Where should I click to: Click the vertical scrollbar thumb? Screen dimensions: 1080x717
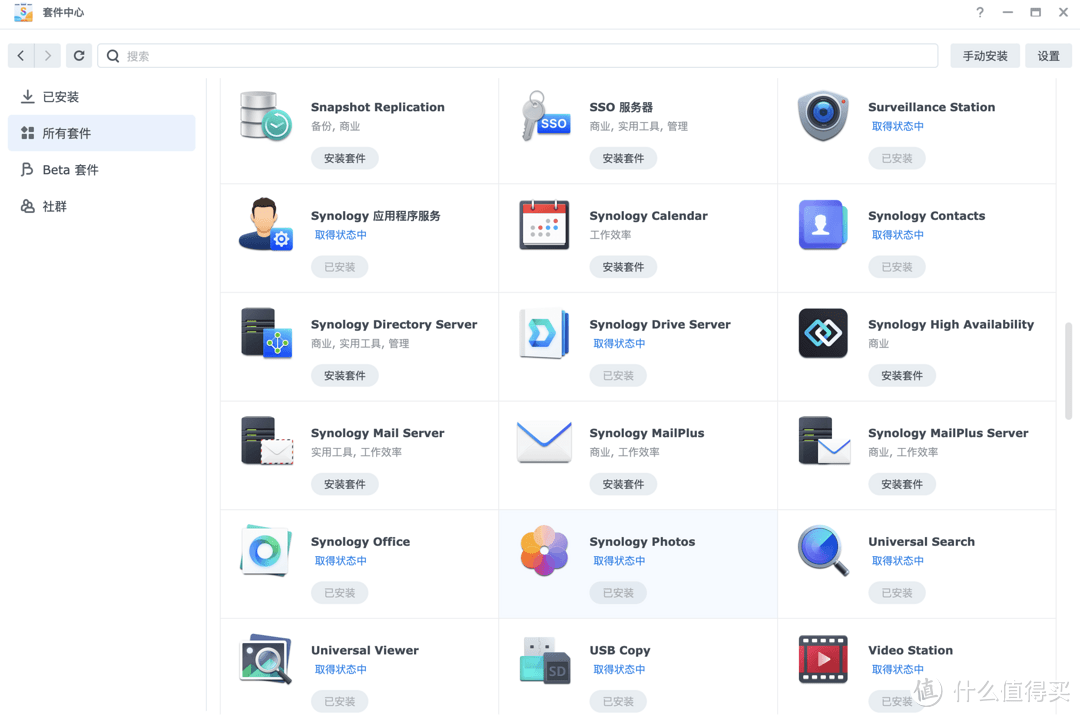pos(1068,371)
